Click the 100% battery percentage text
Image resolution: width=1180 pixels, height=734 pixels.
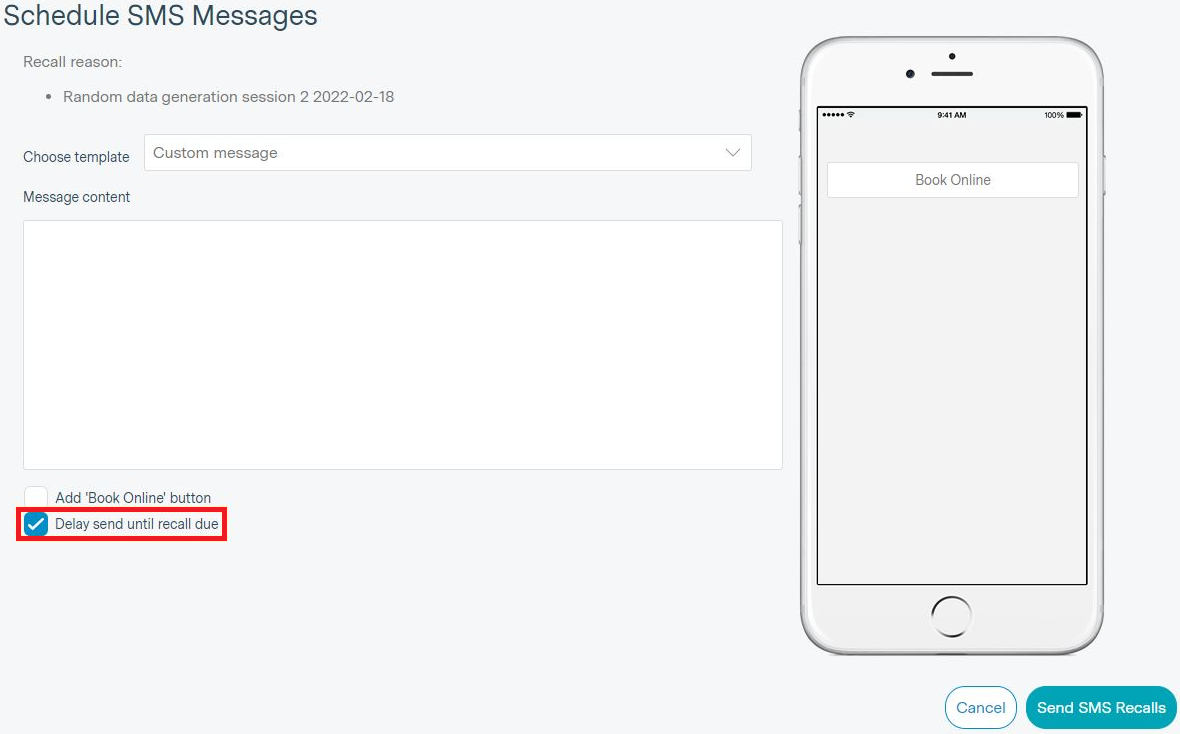(x=1054, y=115)
